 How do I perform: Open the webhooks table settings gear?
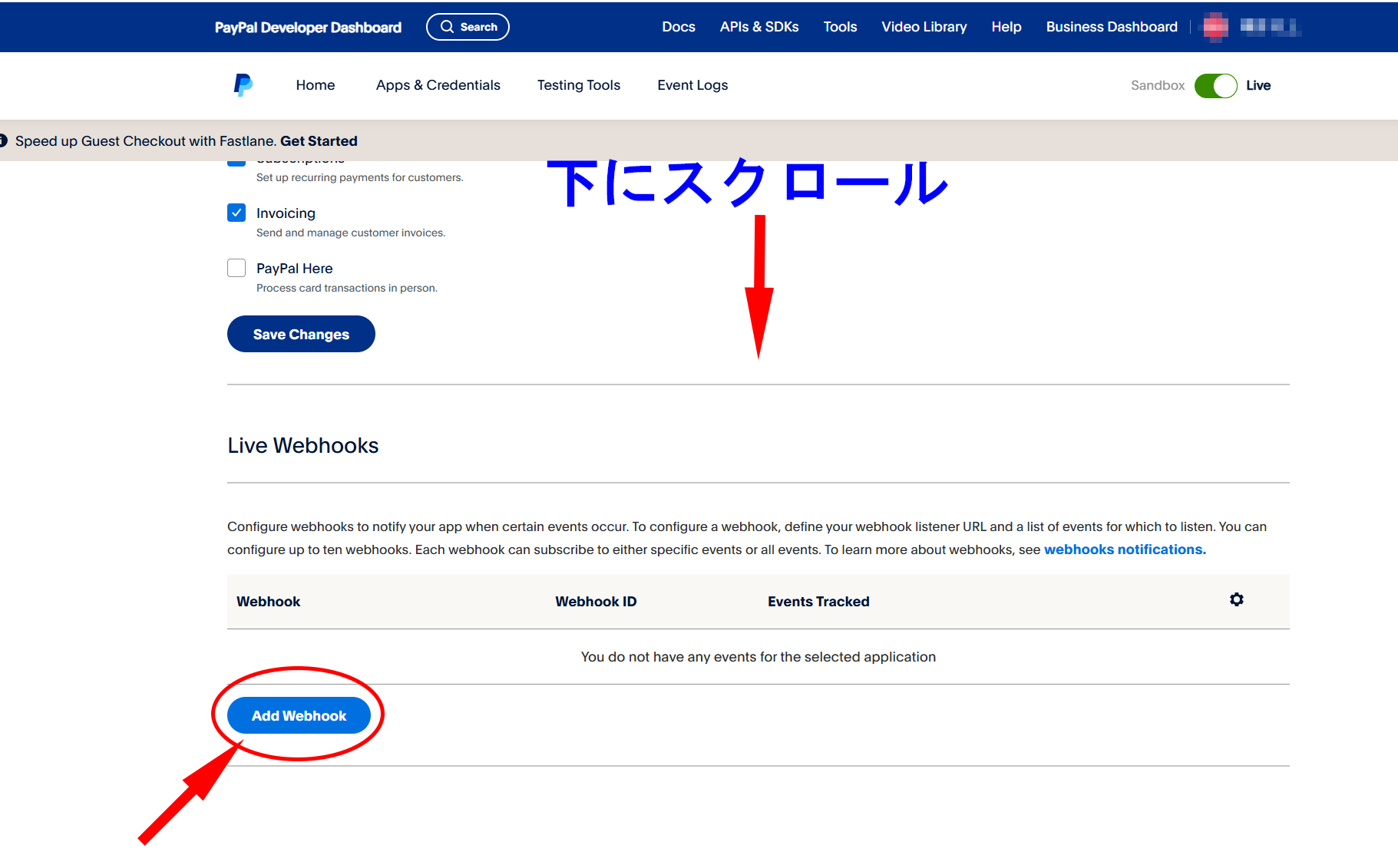tap(1236, 599)
